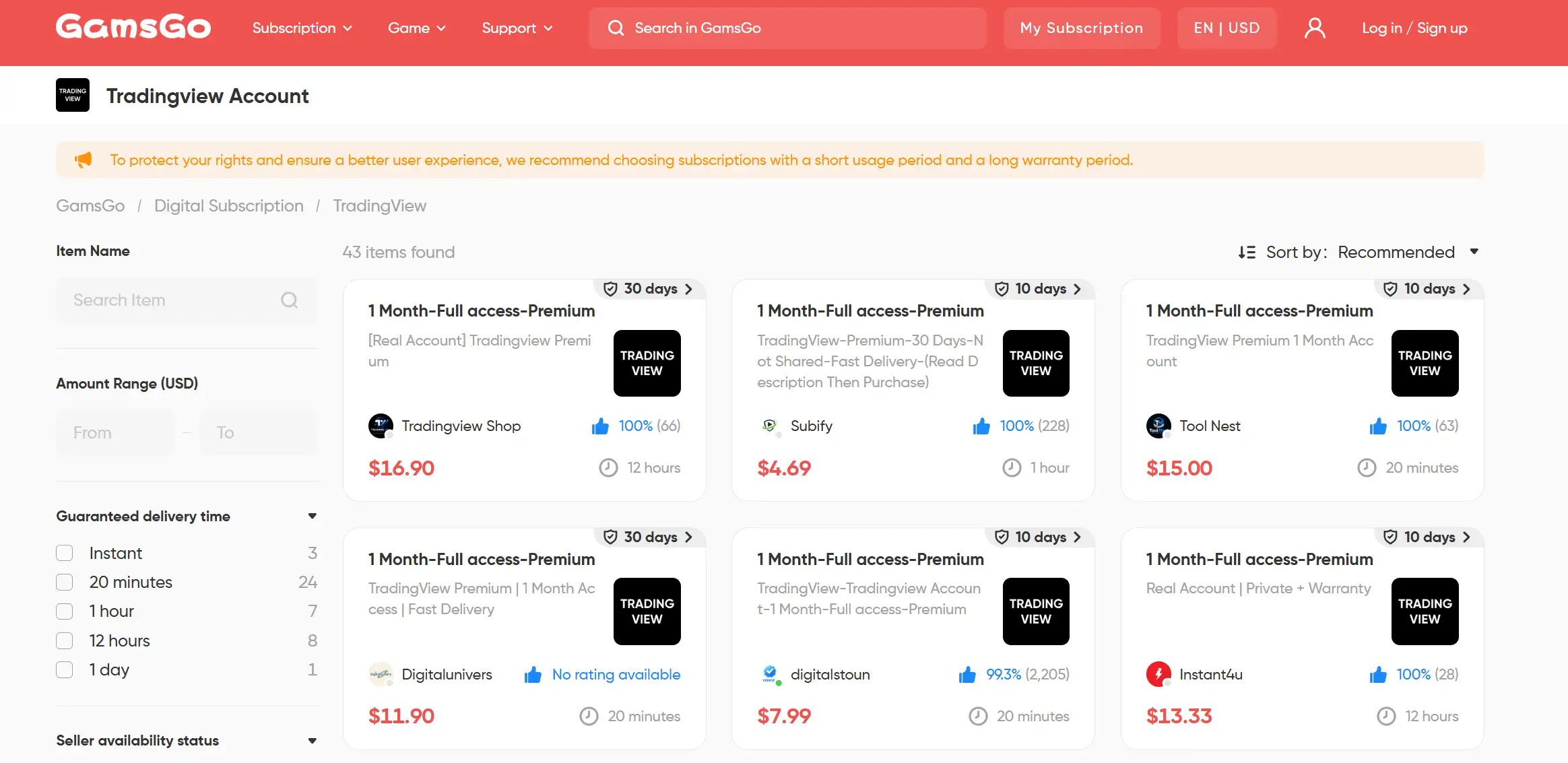Check the 1 hour delivery filter

64,611
